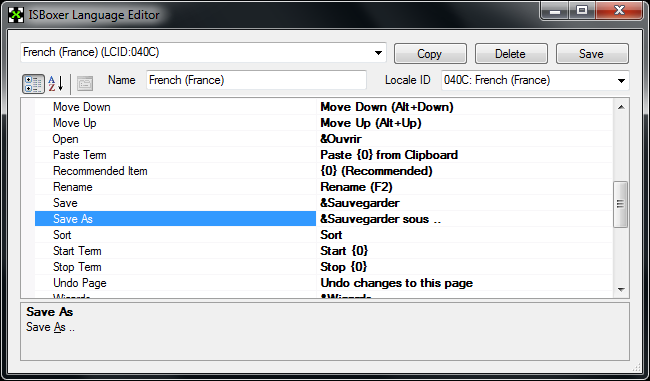Edit value 'Undo changes to this page'
The image size is (650, 381).
pyautogui.click(x=465, y=283)
